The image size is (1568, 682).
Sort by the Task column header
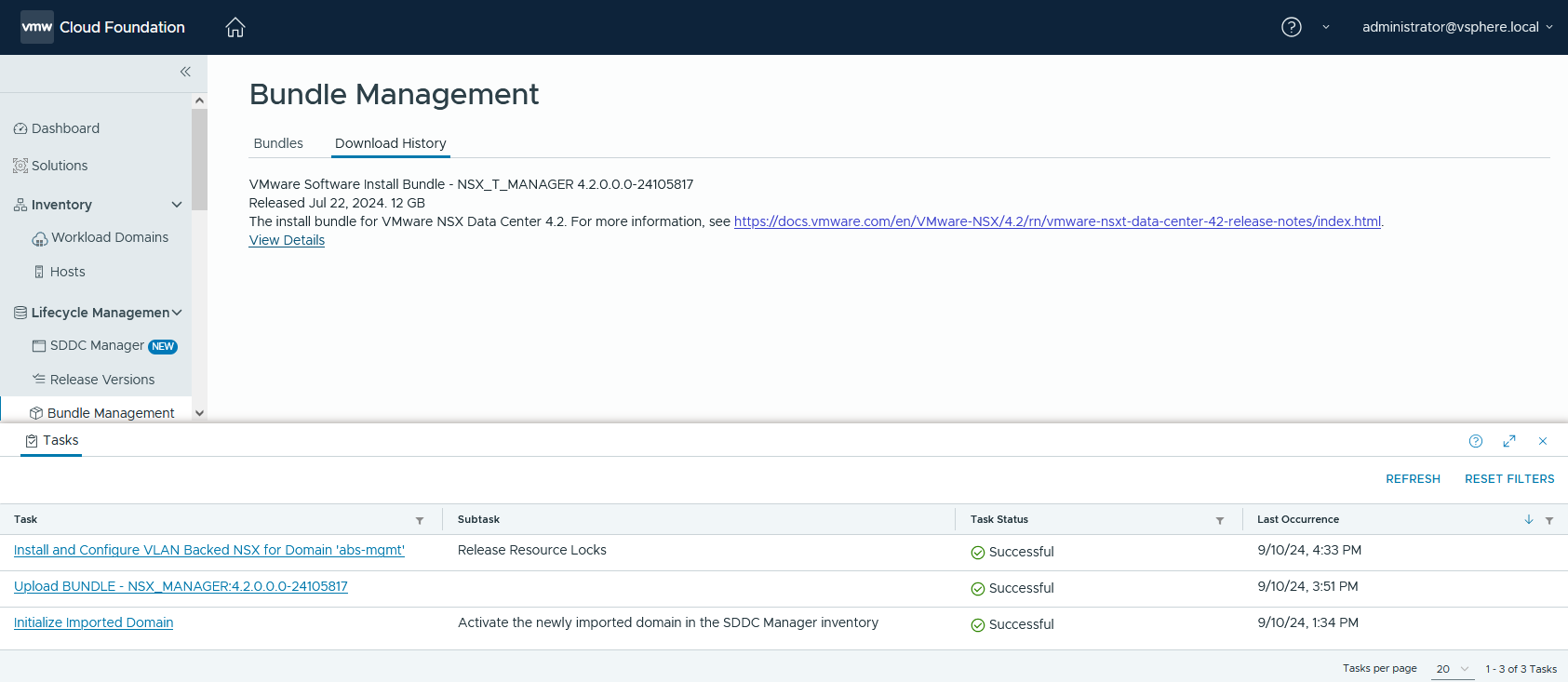pyautogui.click(x=25, y=519)
